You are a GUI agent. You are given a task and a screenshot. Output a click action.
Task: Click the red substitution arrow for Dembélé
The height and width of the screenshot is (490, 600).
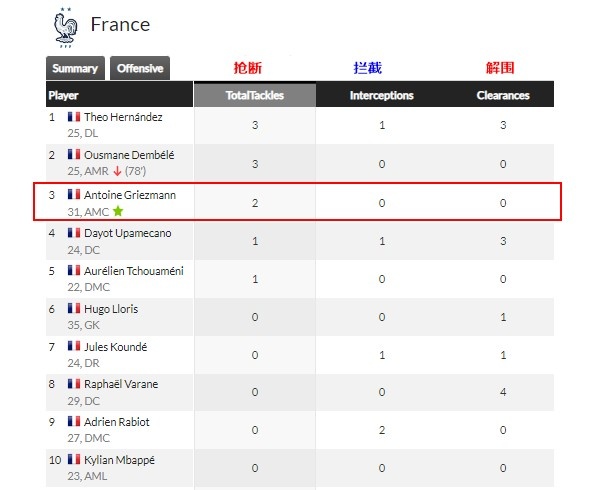coord(117,171)
